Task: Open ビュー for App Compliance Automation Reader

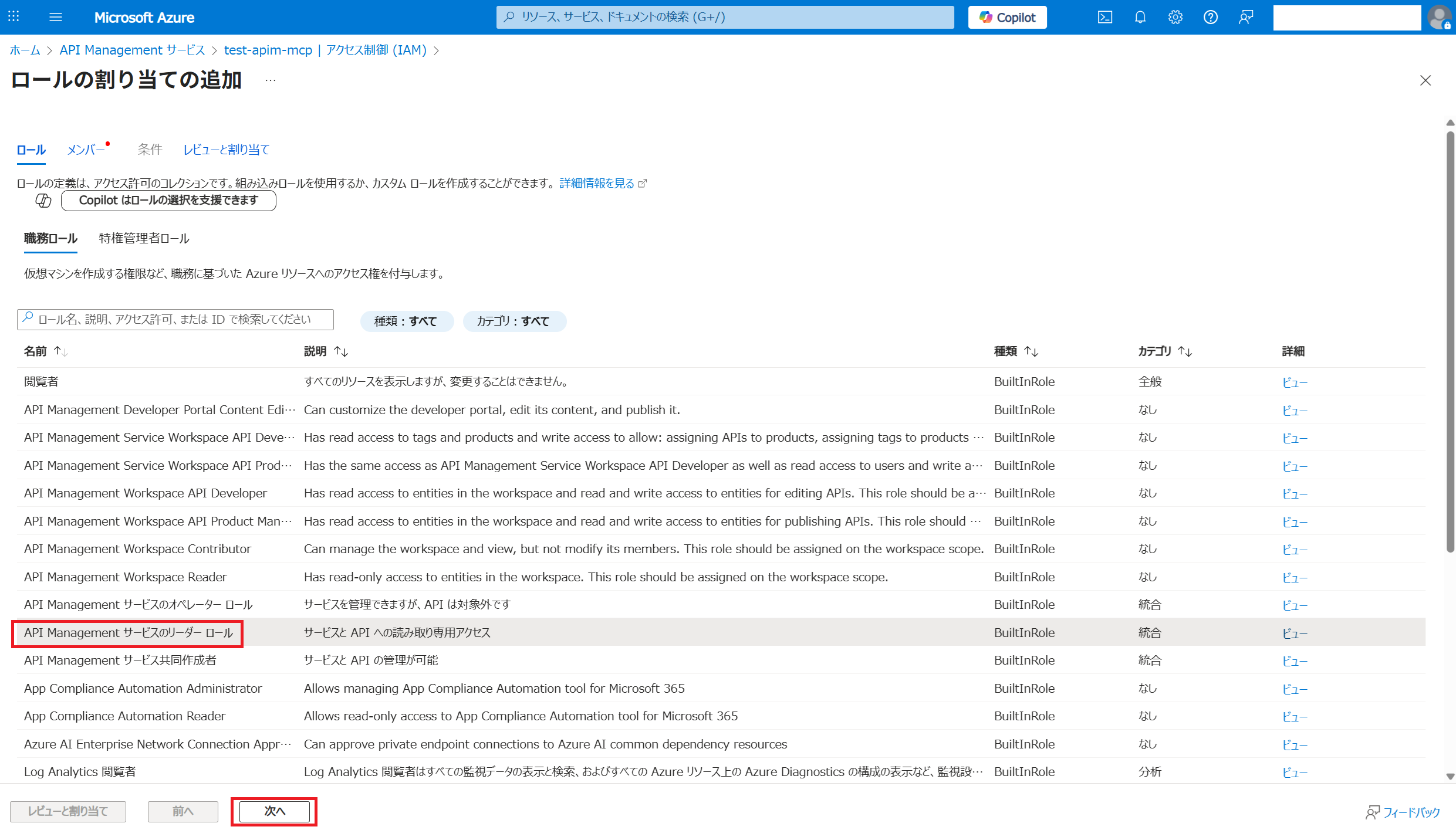Action: pyautogui.click(x=1295, y=717)
